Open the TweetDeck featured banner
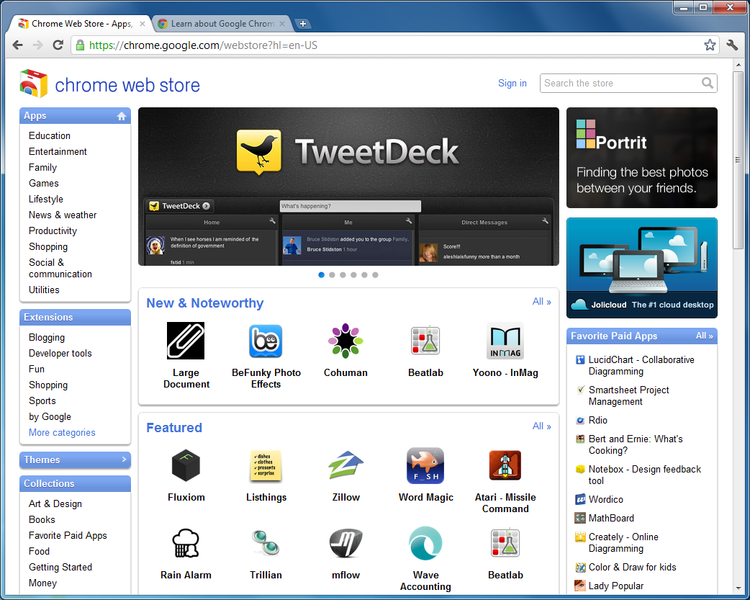750x600 pixels. (x=348, y=187)
